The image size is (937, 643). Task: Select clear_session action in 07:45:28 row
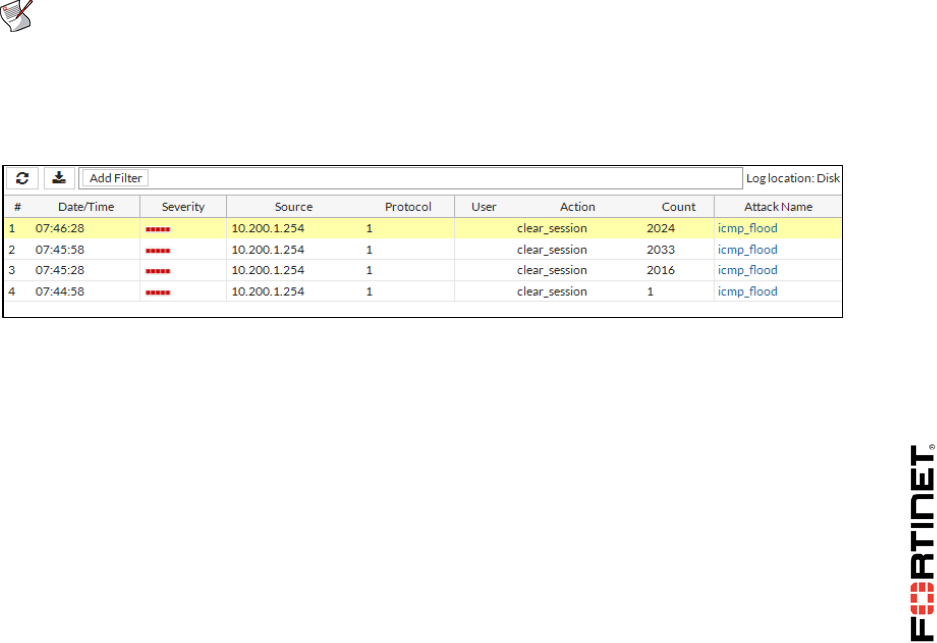click(x=552, y=270)
